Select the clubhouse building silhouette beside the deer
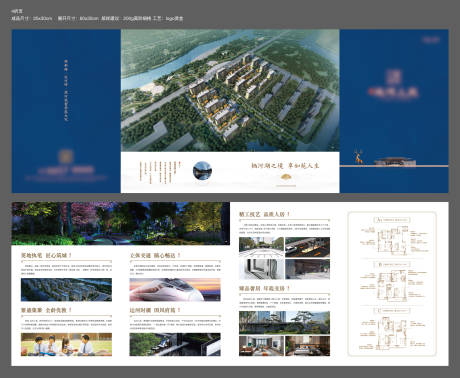460x378 pixels. (395, 161)
